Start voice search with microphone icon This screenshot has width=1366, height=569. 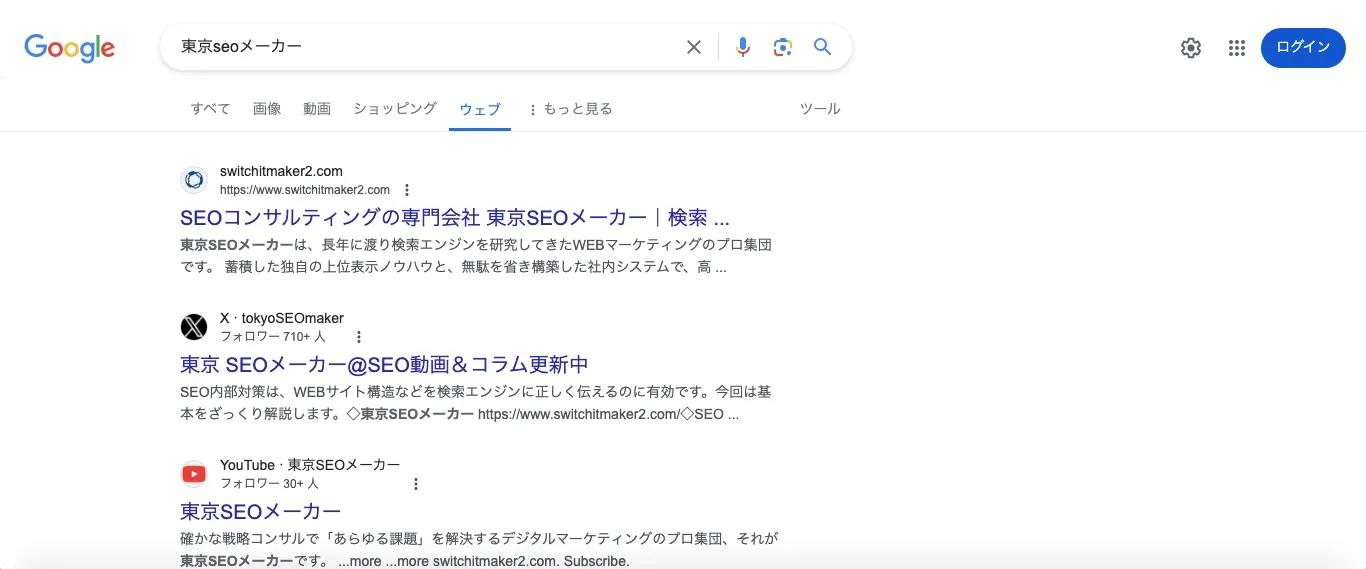click(x=742, y=47)
